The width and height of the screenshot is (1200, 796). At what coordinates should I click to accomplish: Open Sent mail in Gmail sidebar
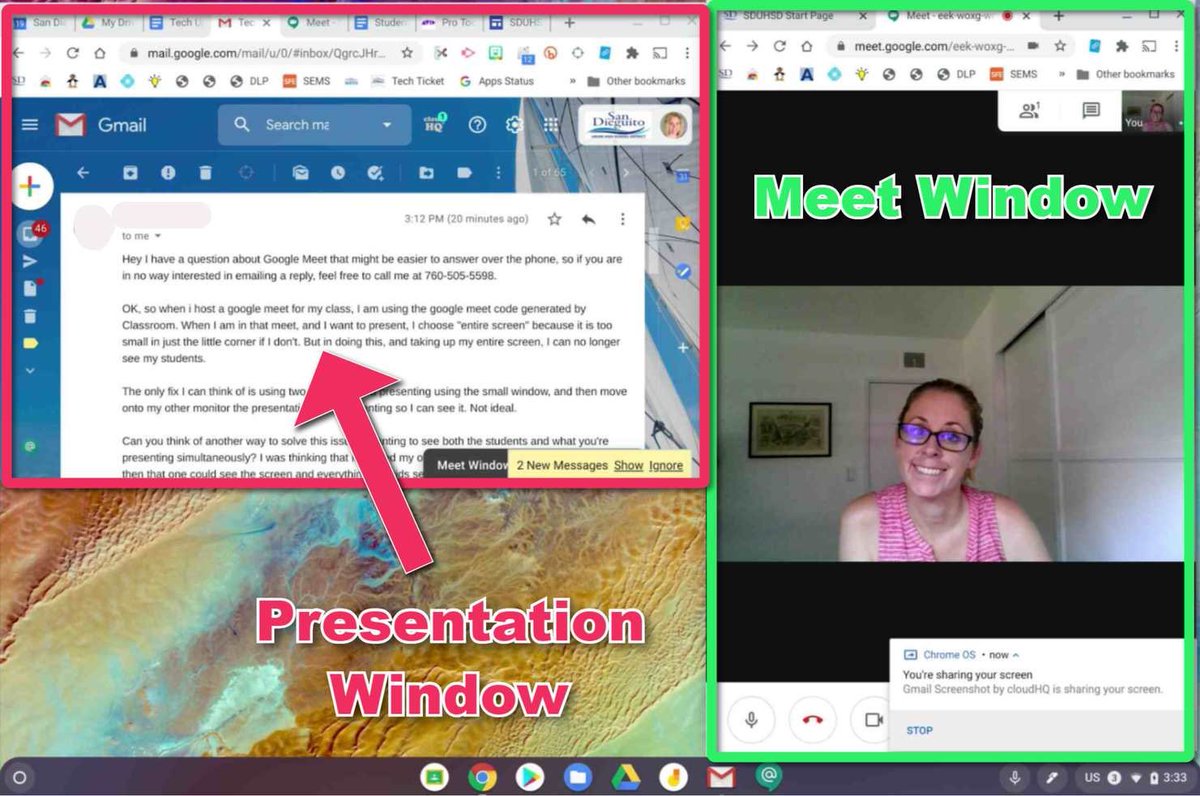click(x=30, y=261)
